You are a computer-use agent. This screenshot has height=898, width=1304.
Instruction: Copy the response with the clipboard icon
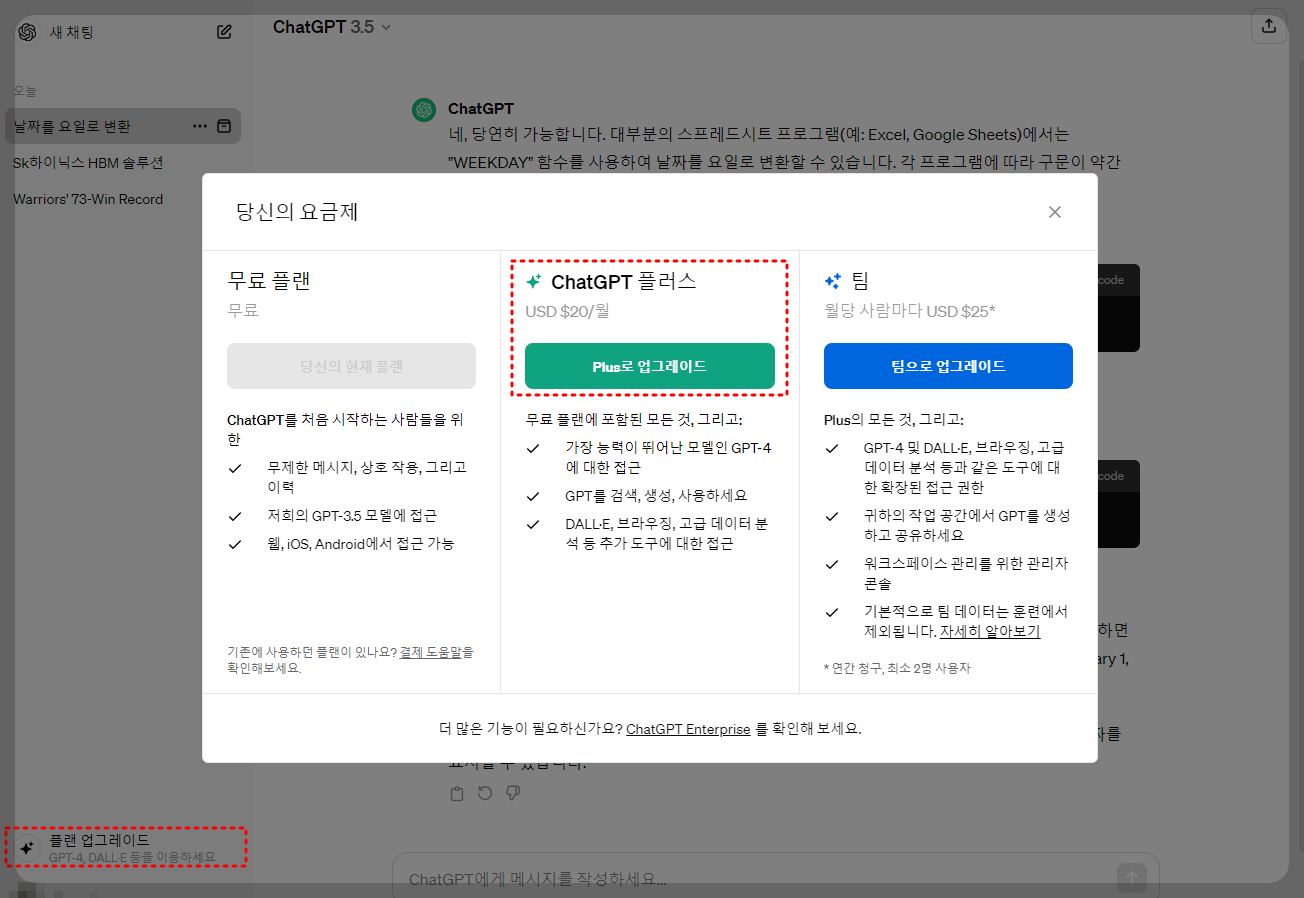(457, 794)
